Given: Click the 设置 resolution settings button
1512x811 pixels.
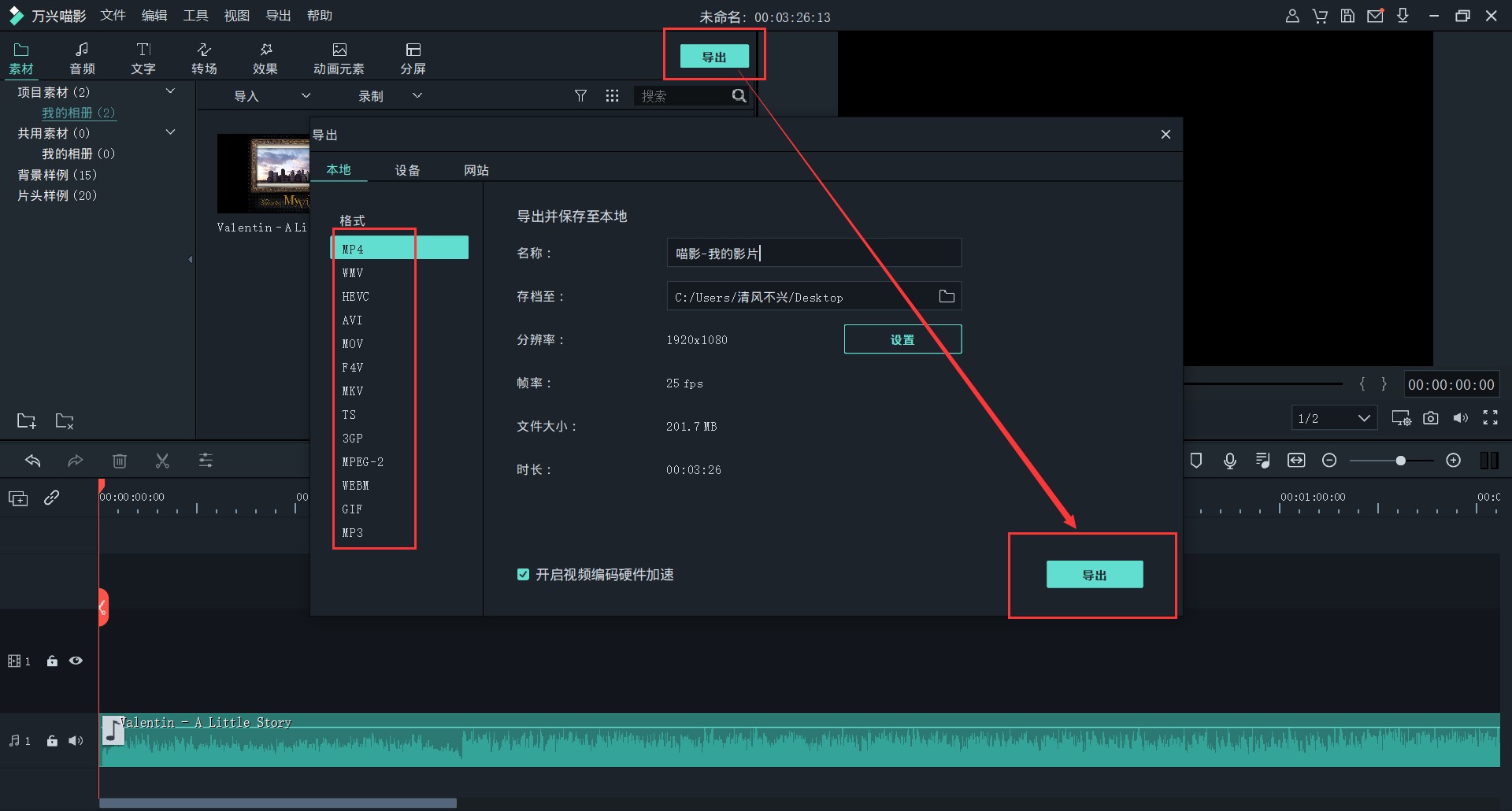Looking at the screenshot, I should click(902, 339).
